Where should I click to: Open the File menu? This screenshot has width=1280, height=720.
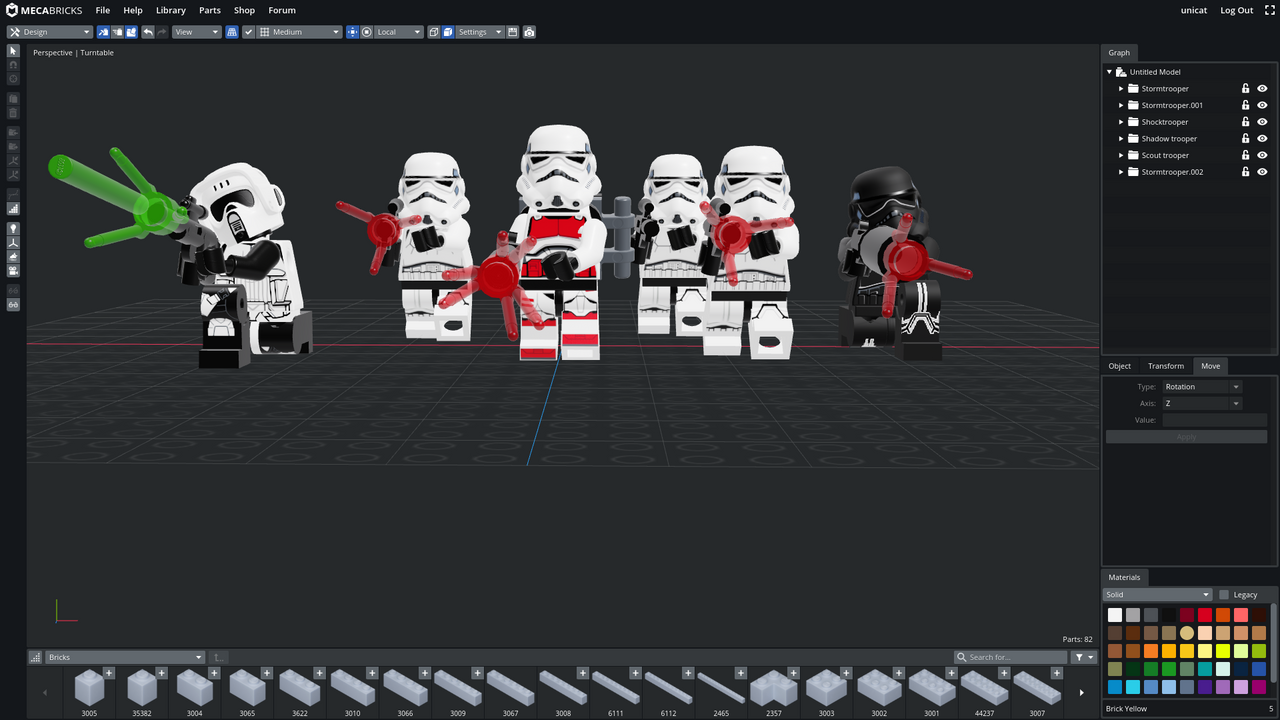(x=103, y=10)
